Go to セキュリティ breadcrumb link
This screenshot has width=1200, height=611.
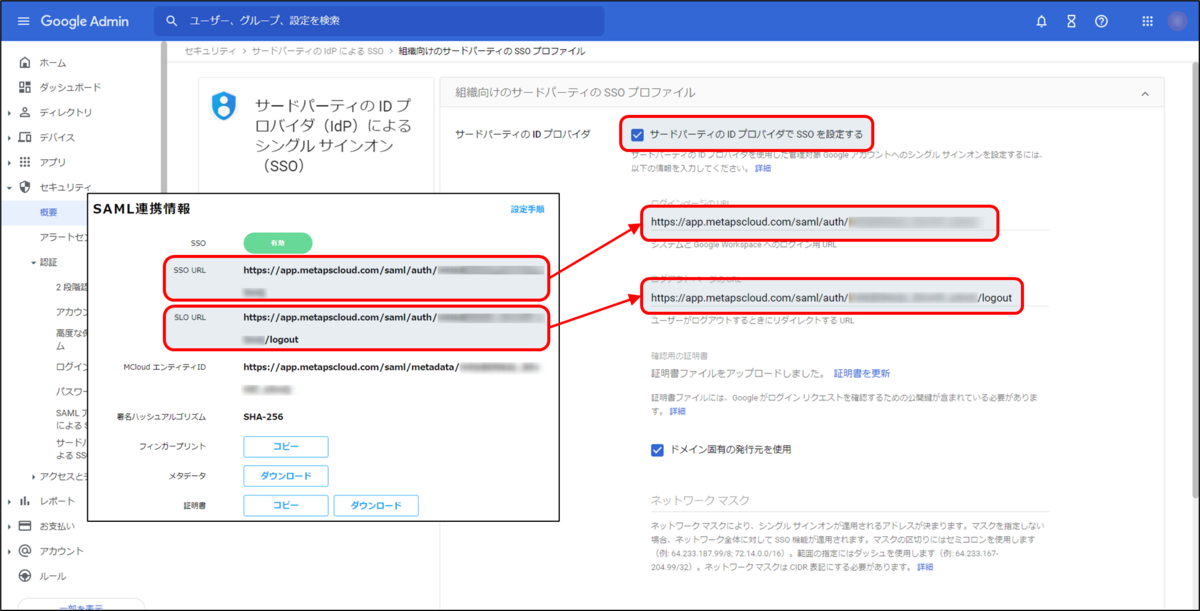pyautogui.click(x=210, y=51)
